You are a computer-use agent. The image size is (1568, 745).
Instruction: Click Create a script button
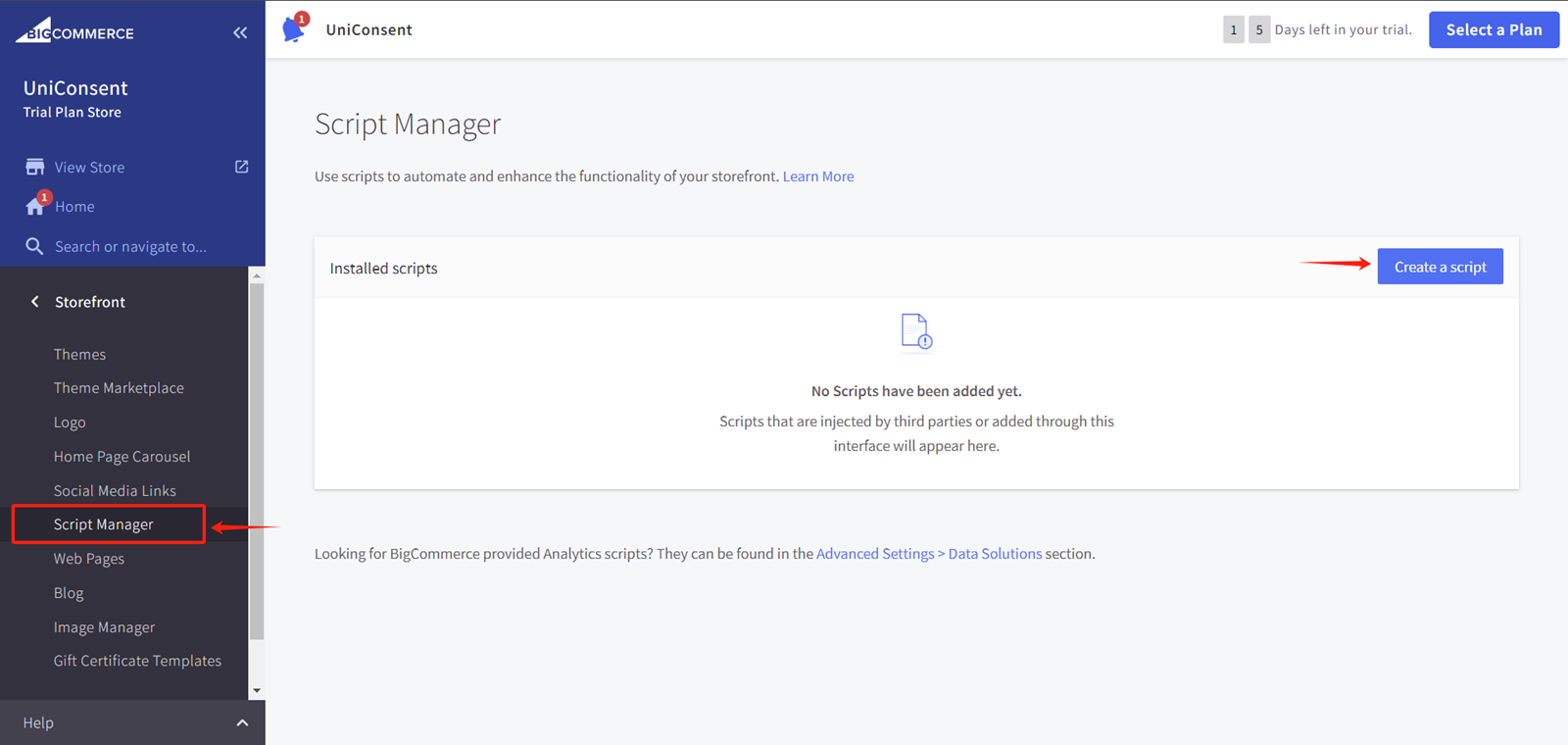pos(1440,267)
